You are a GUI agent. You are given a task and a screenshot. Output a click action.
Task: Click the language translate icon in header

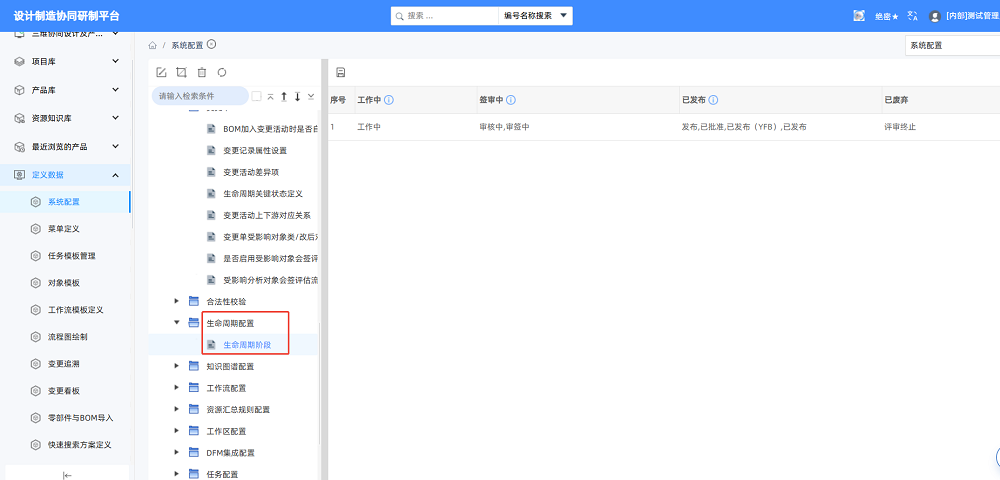pyautogui.click(x=913, y=16)
